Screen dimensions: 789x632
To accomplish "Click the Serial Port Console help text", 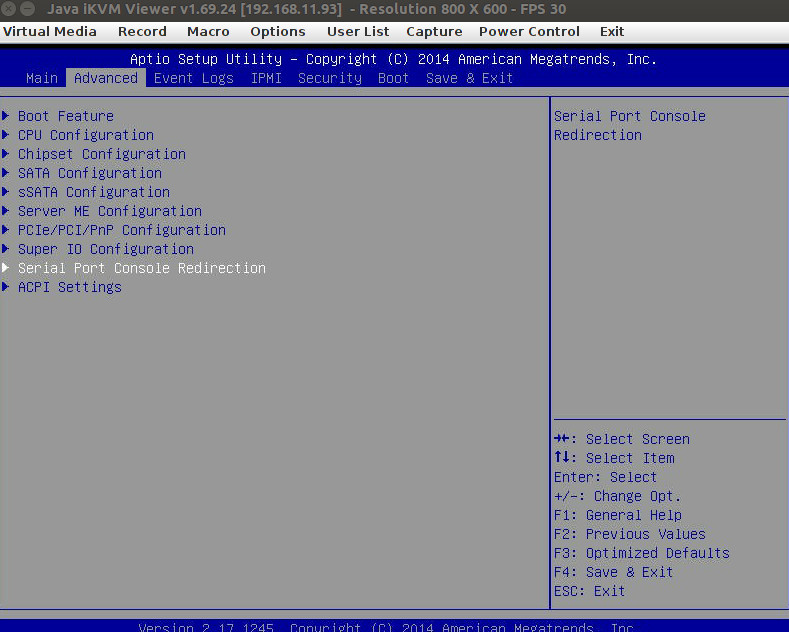I will click(x=629, y=126).
